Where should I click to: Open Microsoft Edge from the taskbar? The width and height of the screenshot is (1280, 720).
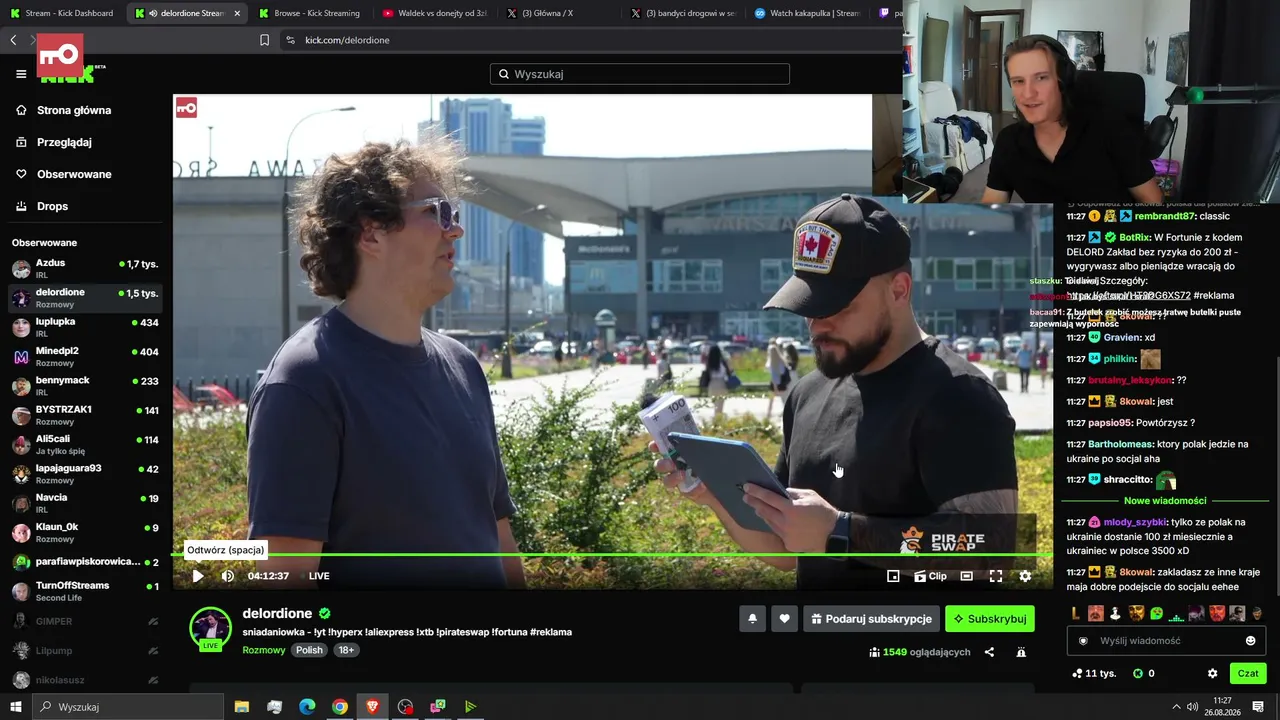click(307, 707)
